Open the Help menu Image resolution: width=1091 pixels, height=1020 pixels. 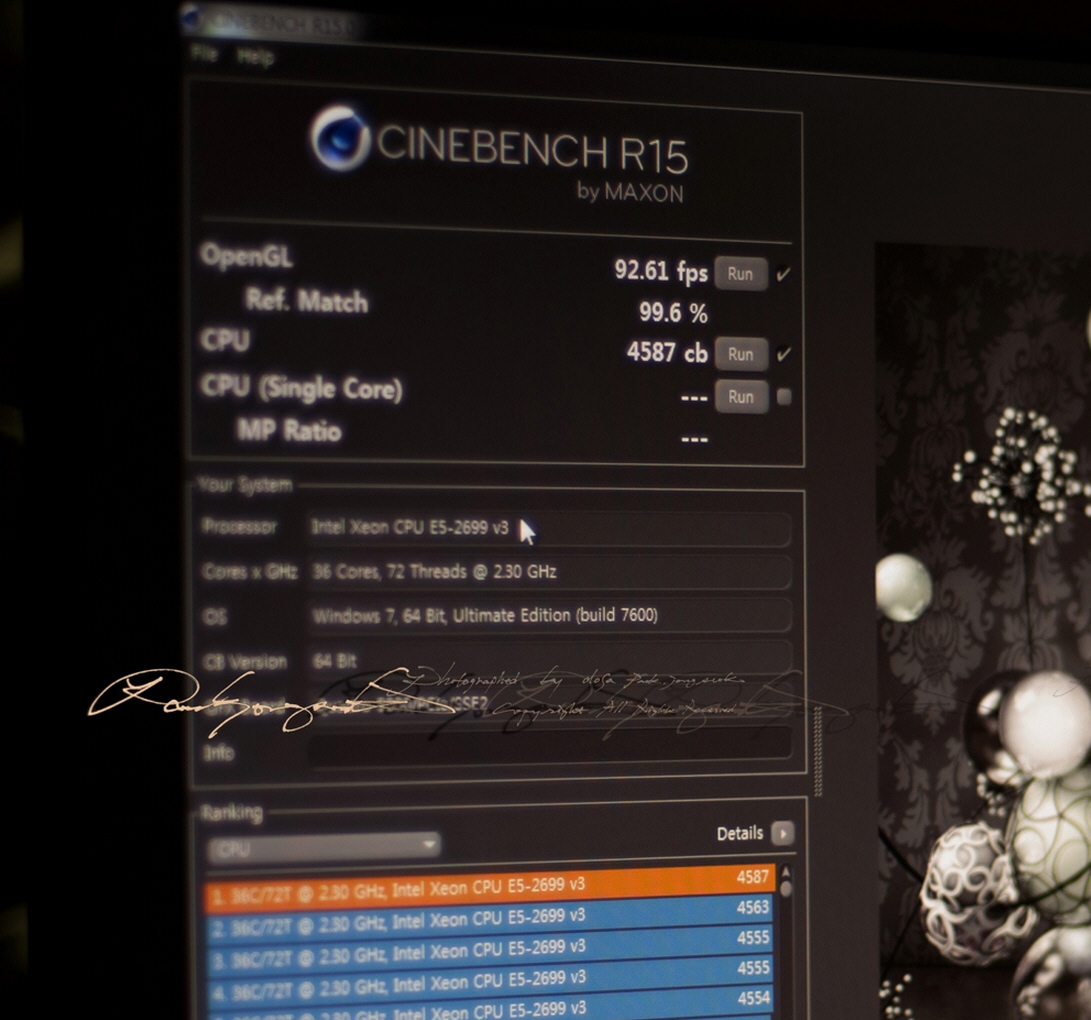point(254,56)
